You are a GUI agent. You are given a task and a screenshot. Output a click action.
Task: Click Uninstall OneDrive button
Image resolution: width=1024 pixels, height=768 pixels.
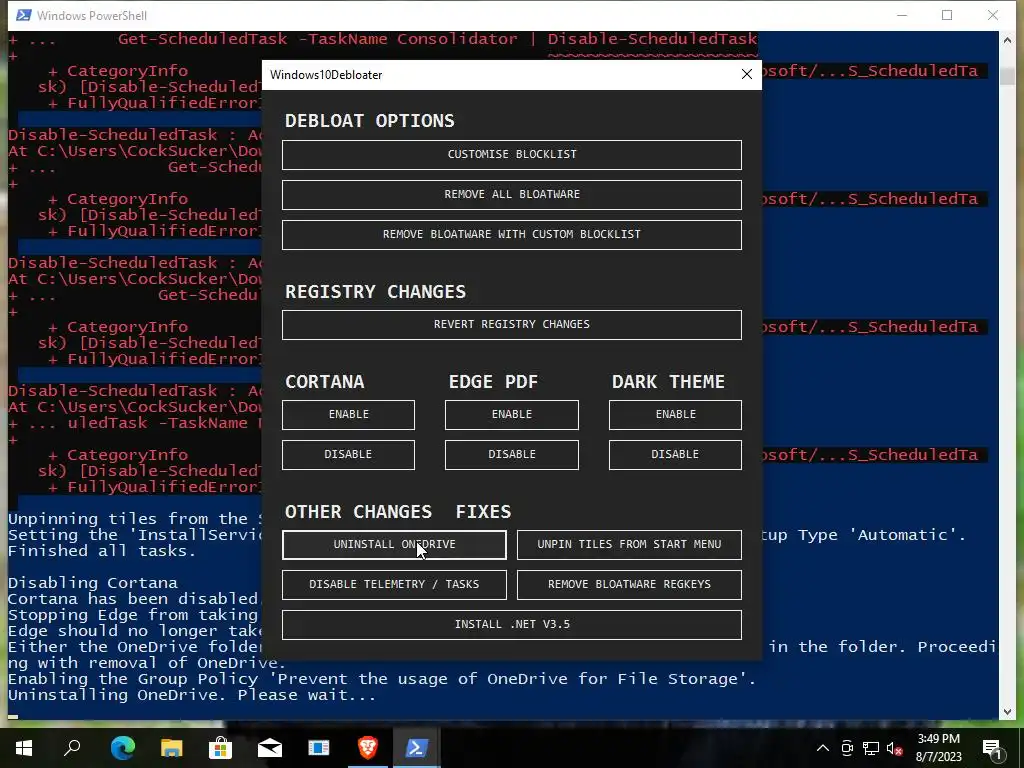pyautogui.click(x=394, y=545)
